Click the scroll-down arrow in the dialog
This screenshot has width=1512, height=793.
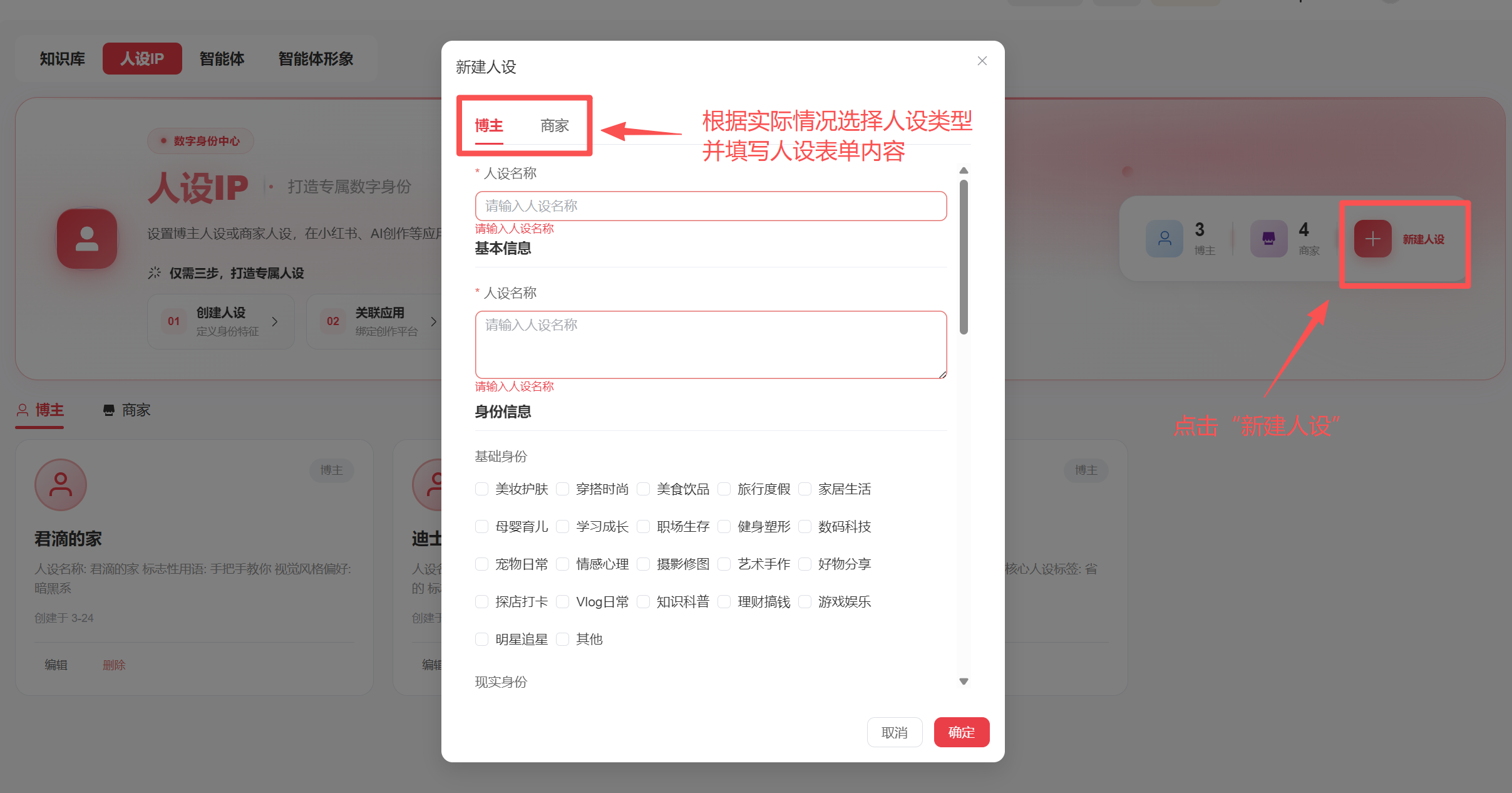point(964,681)
